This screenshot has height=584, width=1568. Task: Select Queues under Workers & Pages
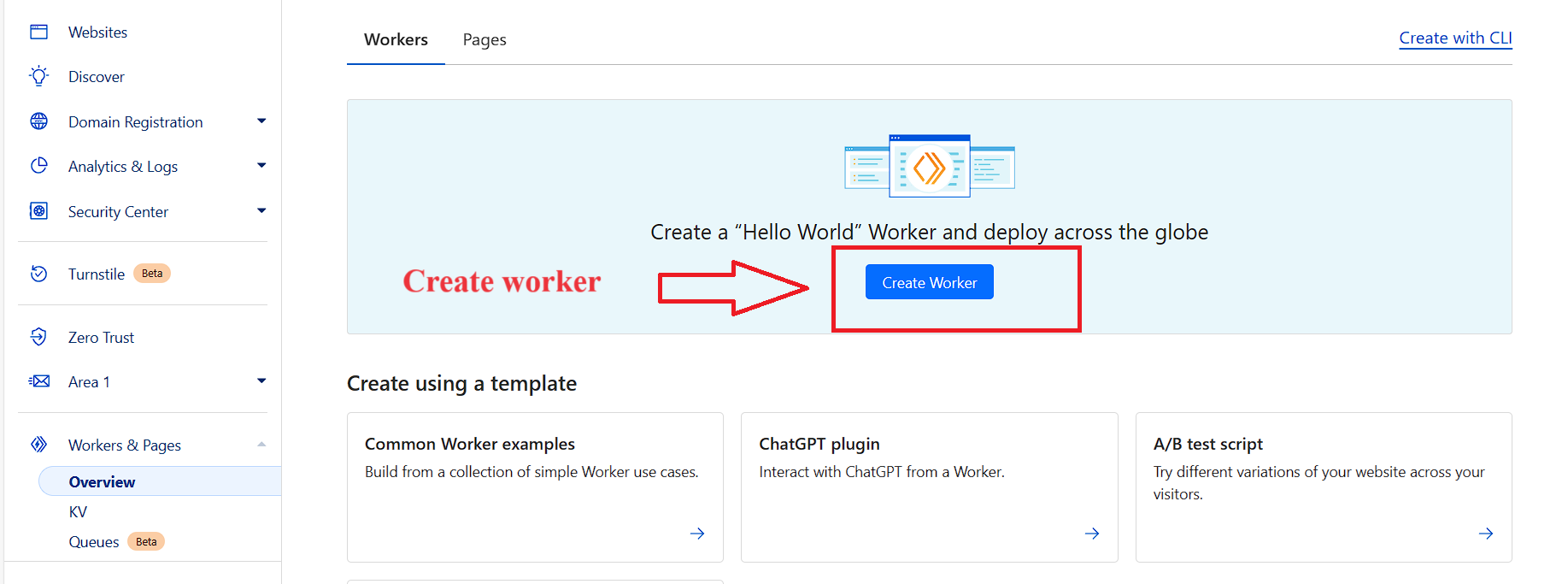(94, 542)
